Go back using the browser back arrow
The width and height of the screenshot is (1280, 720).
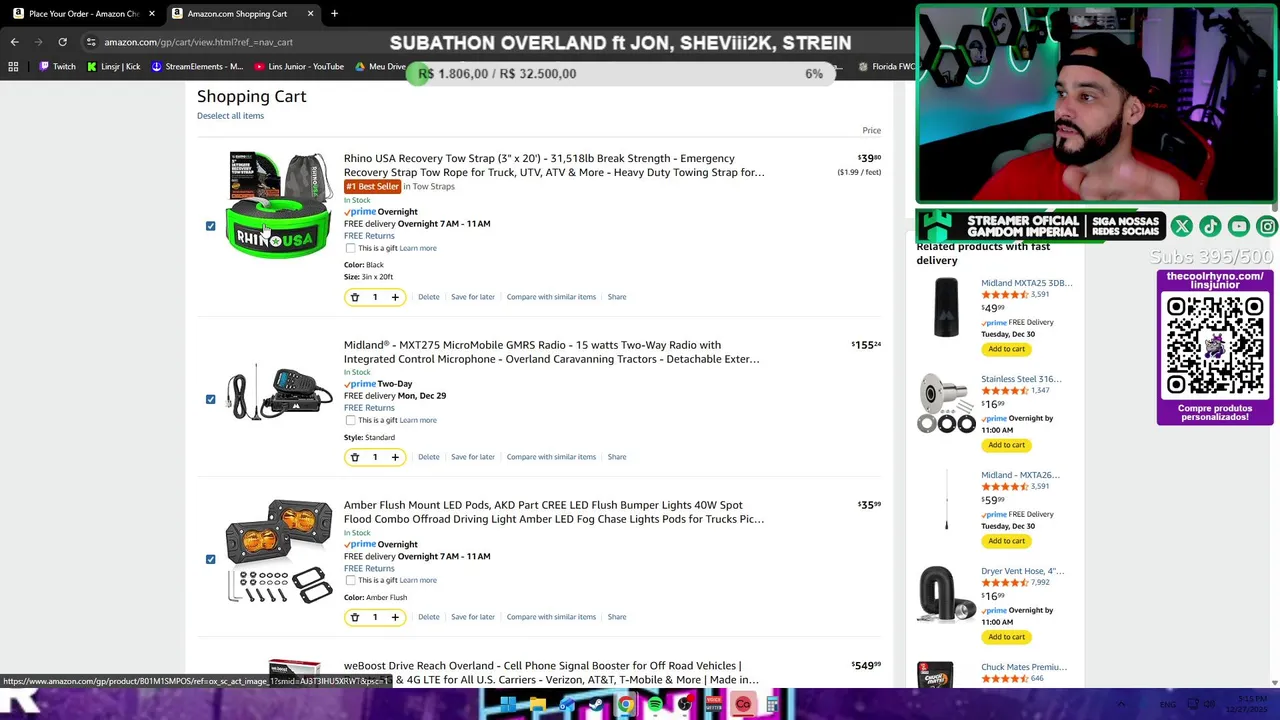click(x=14, y=42)
